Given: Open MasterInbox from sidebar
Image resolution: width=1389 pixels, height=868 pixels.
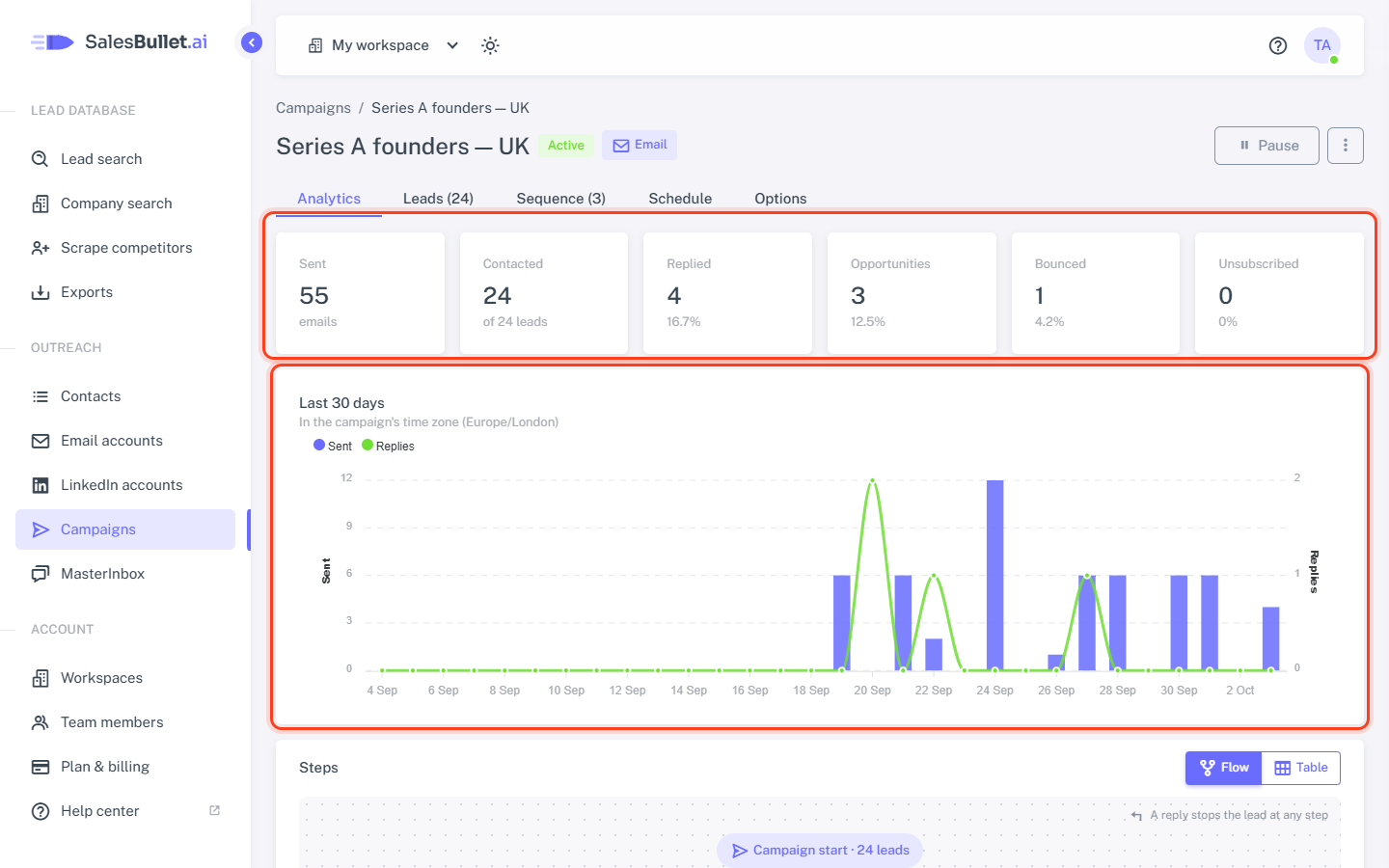Looking at the screenshot, I should pos(125,574).
